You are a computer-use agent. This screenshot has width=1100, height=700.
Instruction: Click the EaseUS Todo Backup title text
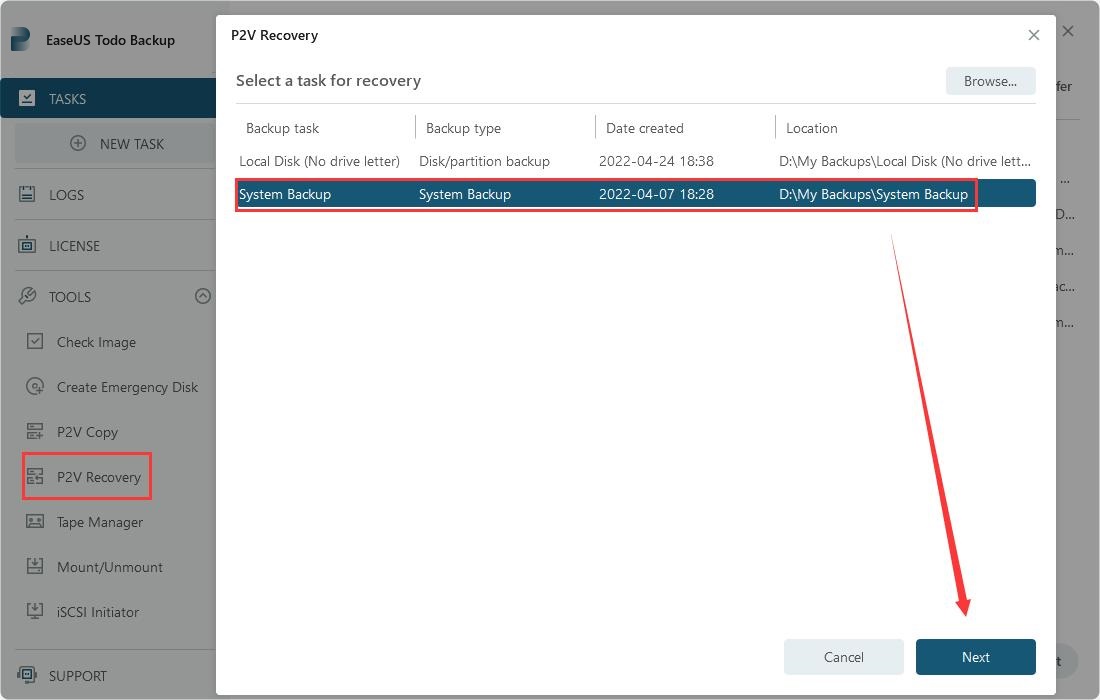(x=110, y=40)
